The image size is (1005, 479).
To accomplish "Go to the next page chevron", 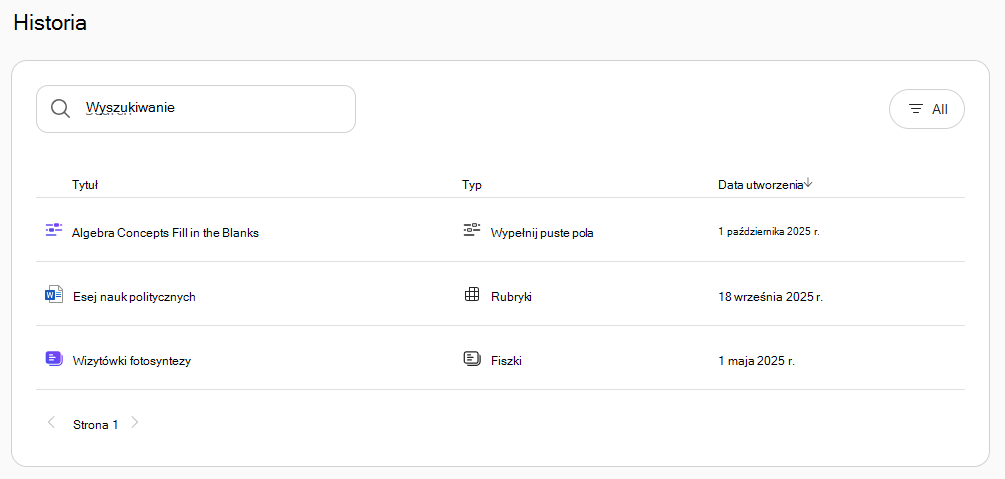I will point(135,423).
